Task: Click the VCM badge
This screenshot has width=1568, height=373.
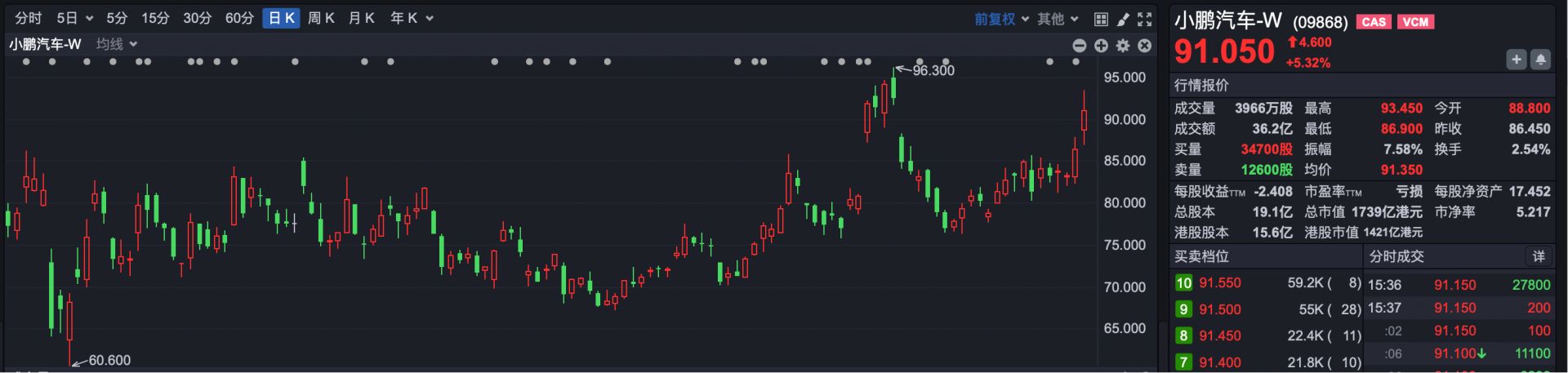Action: [x=1415, y=22]
